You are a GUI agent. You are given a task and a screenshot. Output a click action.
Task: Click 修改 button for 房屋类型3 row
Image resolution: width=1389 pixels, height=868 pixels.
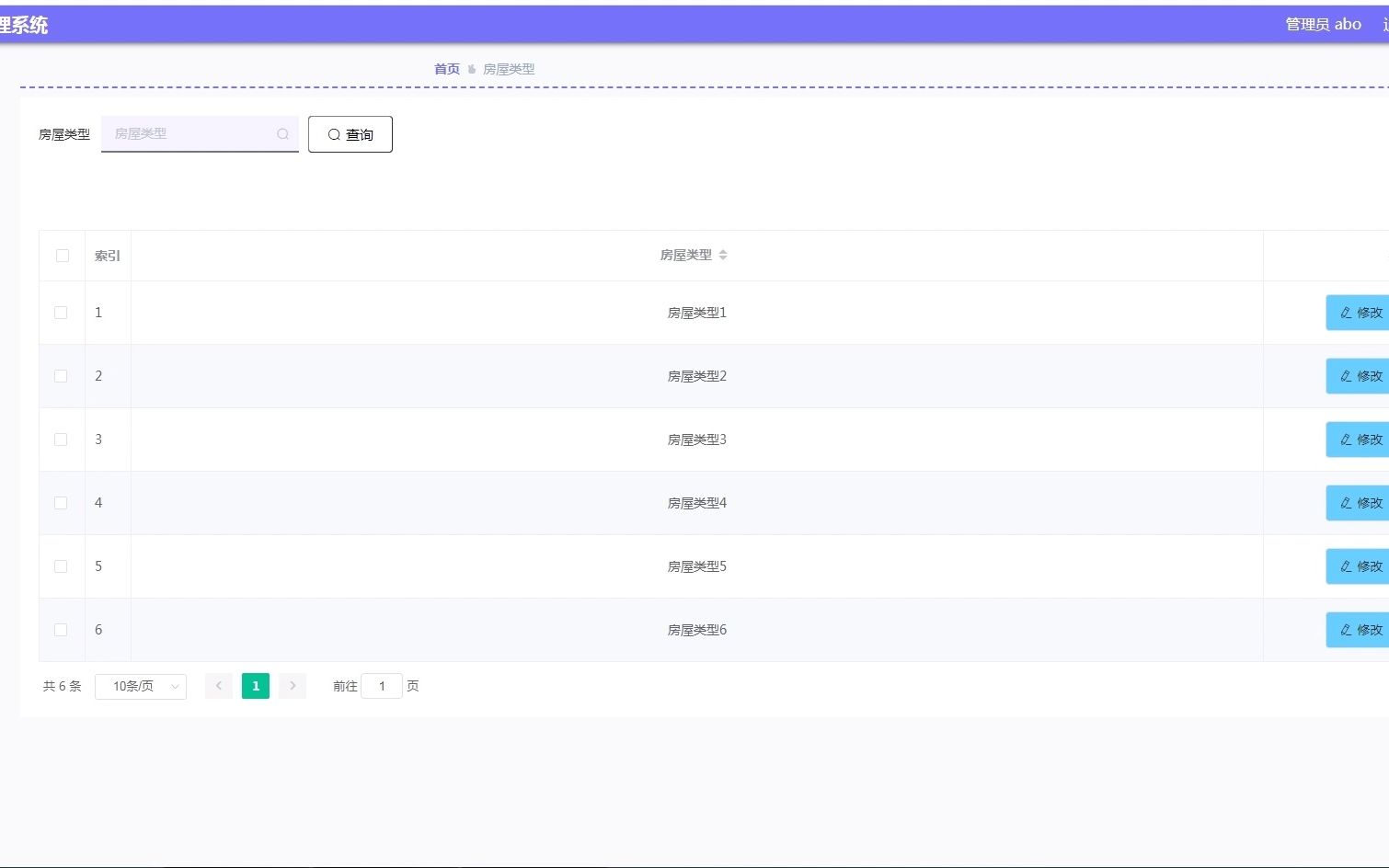[1358, 440]
